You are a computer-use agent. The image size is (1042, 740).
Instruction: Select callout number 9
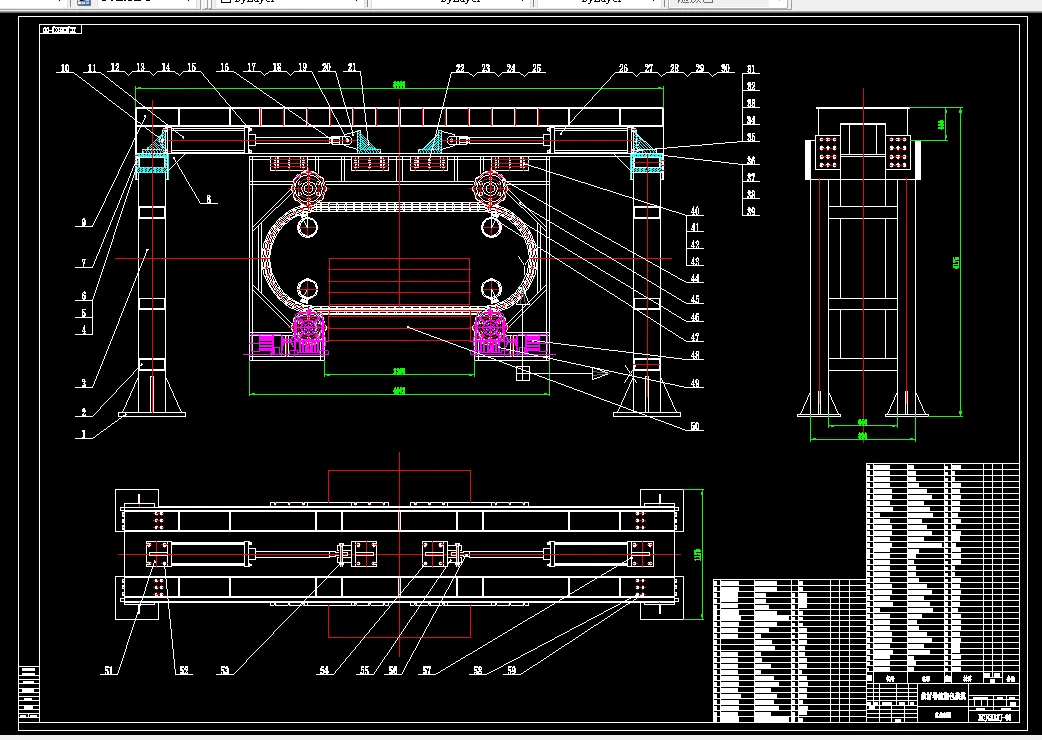point(84,223)
